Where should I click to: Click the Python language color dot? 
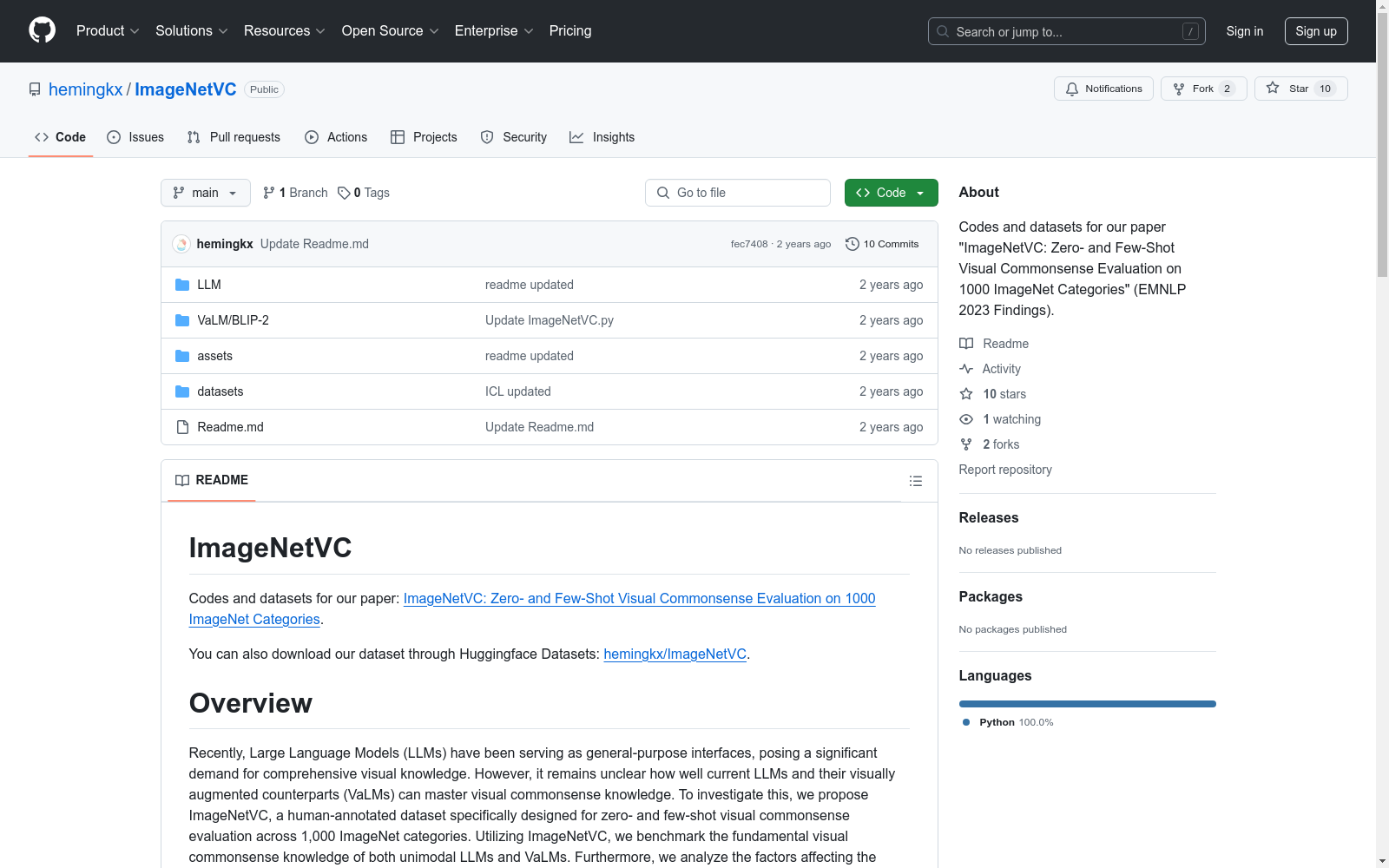coord(966,722)
